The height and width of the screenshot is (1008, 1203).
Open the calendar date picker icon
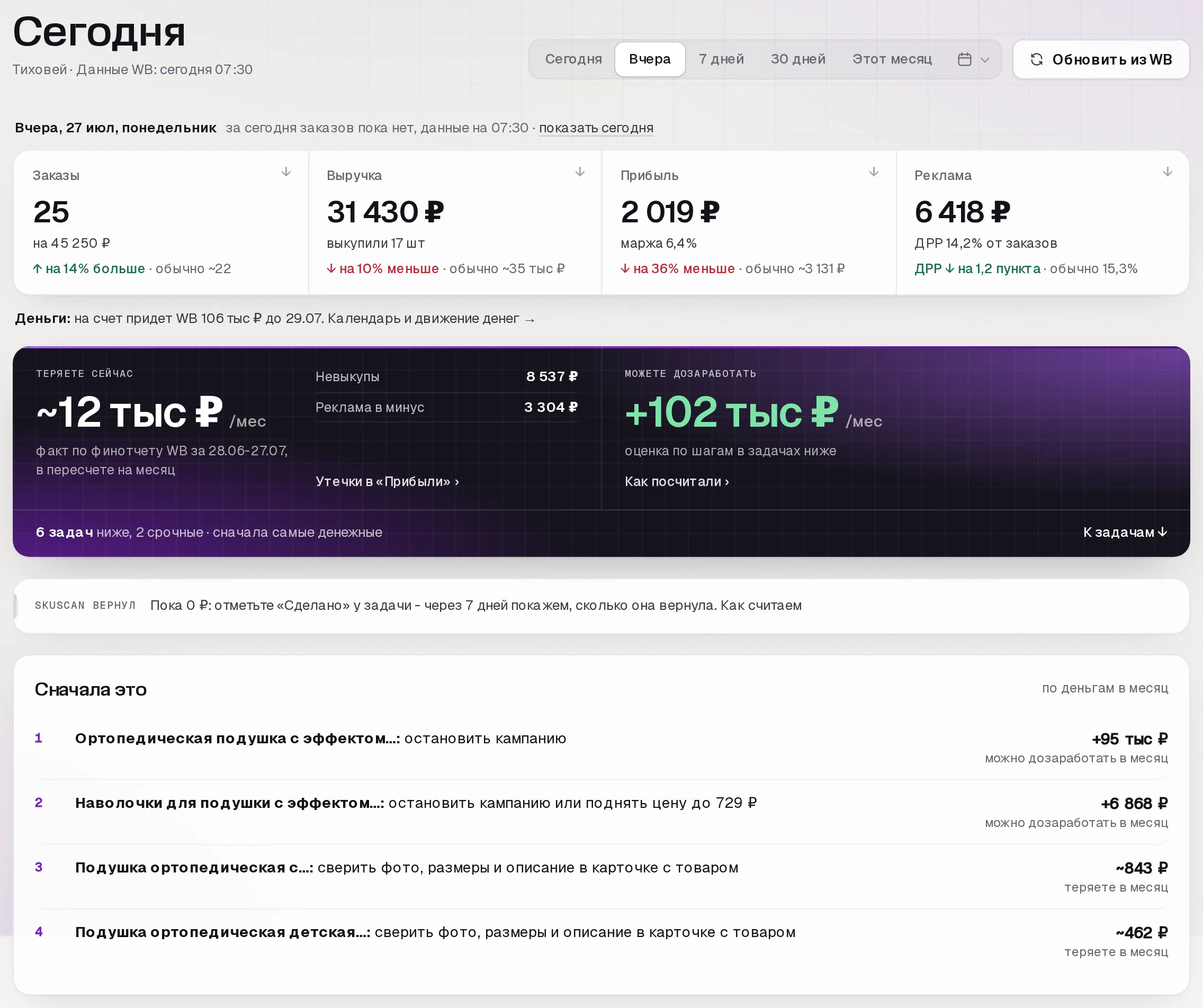[x=965, y=60]
